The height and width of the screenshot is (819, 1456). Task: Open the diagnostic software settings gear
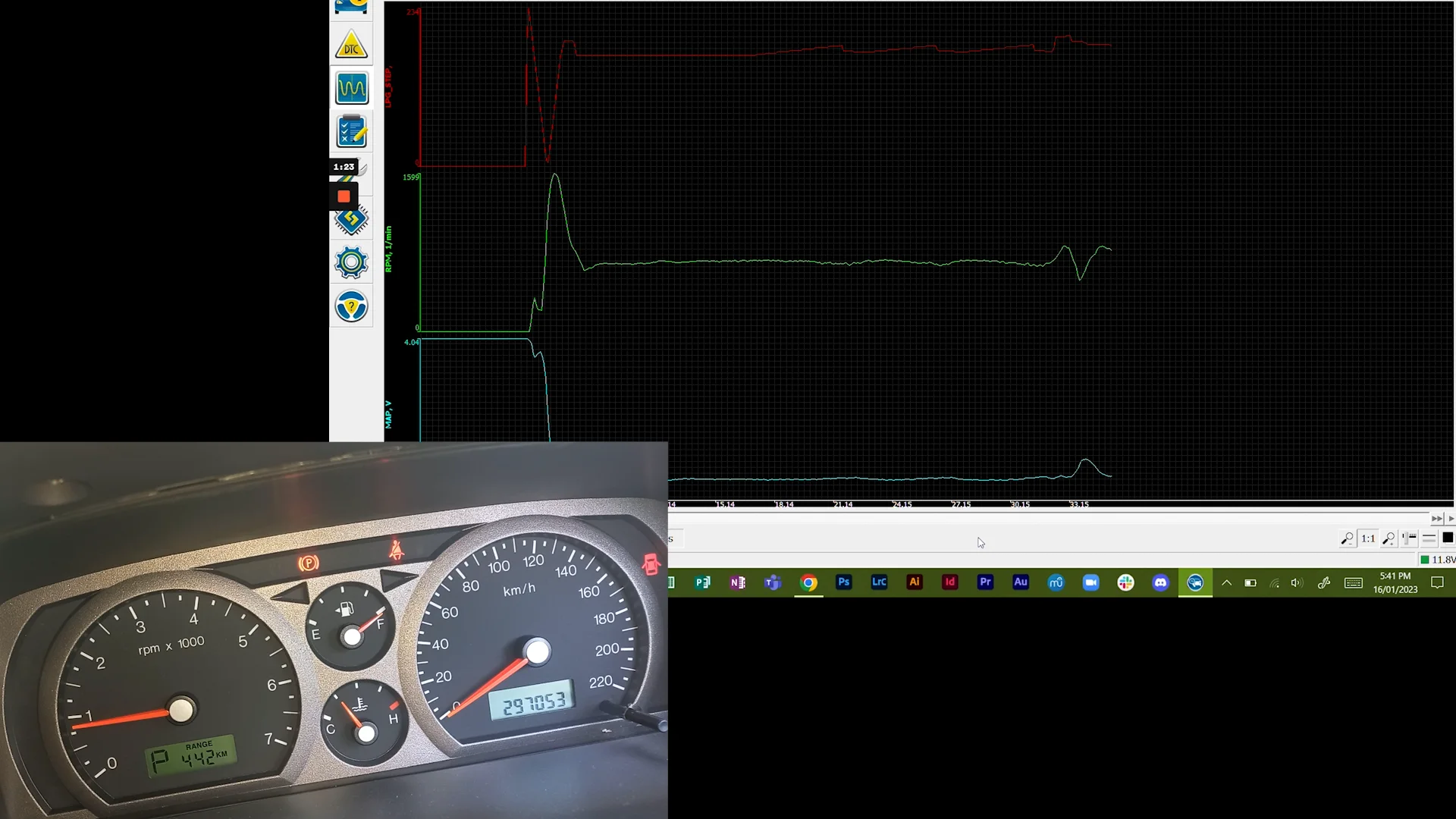pos(351,262)
